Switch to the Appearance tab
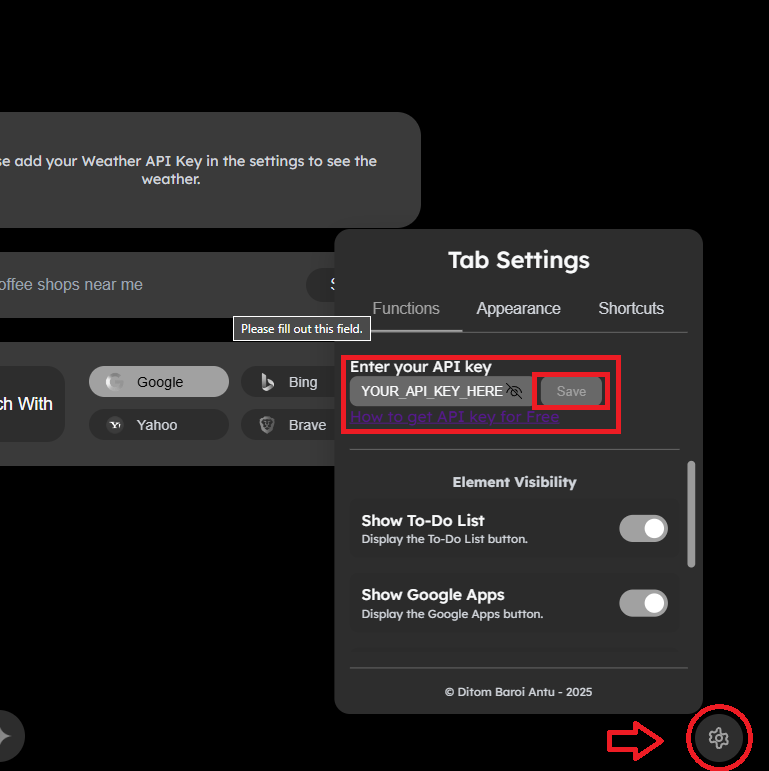 [x=518, y=308]
